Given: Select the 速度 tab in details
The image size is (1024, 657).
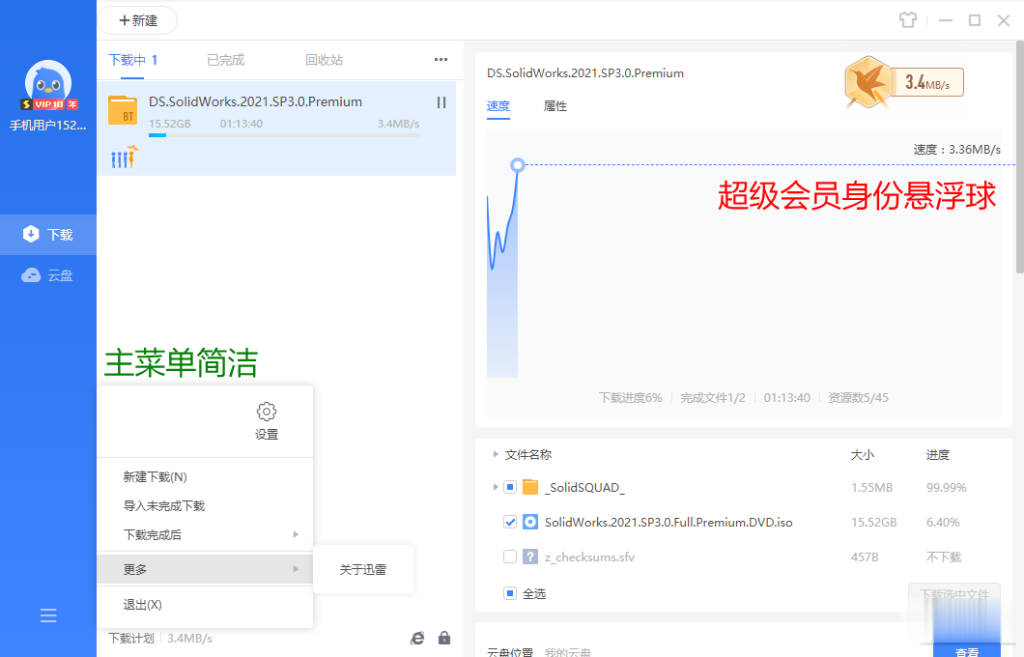Looking at the screenshot, I should [x=498, y=106].
